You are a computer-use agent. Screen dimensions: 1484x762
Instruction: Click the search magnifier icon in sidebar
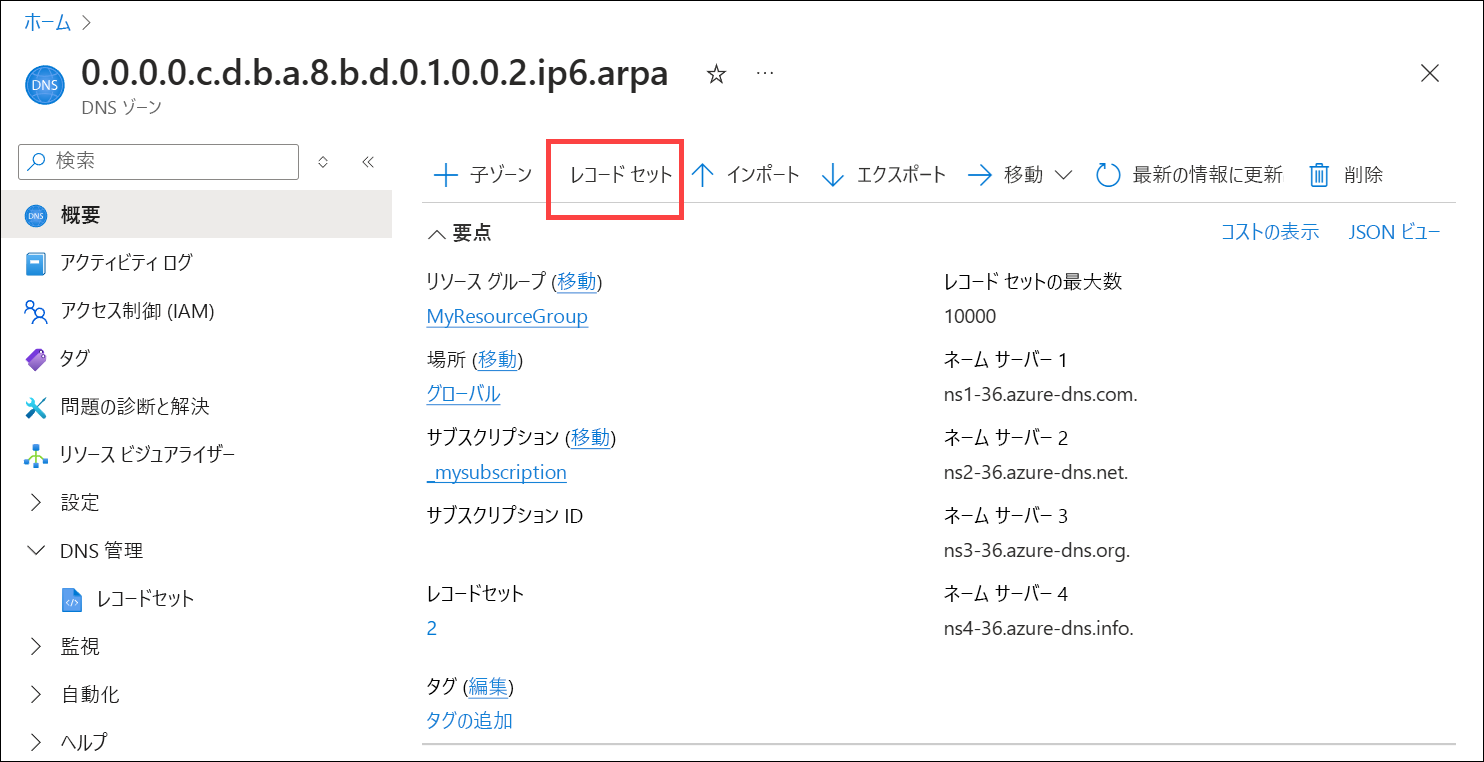38,161
